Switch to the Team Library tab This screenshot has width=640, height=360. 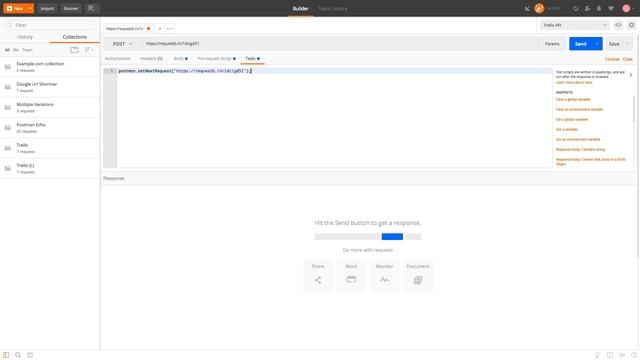click(333, 9)
